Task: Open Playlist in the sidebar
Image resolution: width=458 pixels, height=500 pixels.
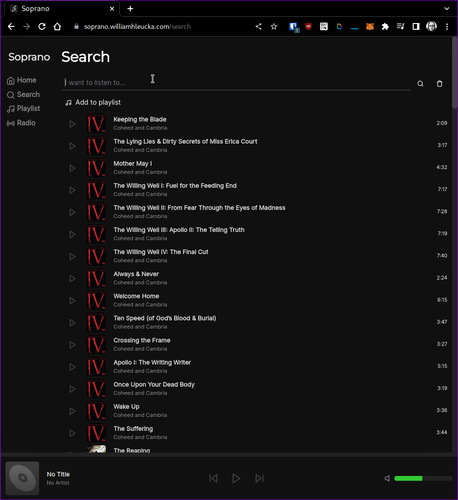Action: (x=23, y=109)
